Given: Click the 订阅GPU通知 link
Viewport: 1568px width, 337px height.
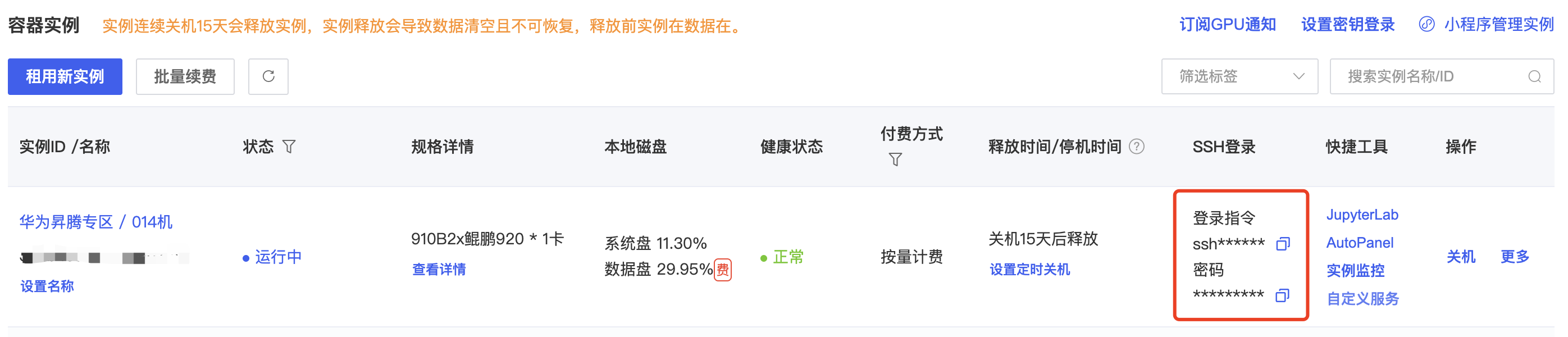Looking at the screenshot, I should click(x=1227, y=24).
